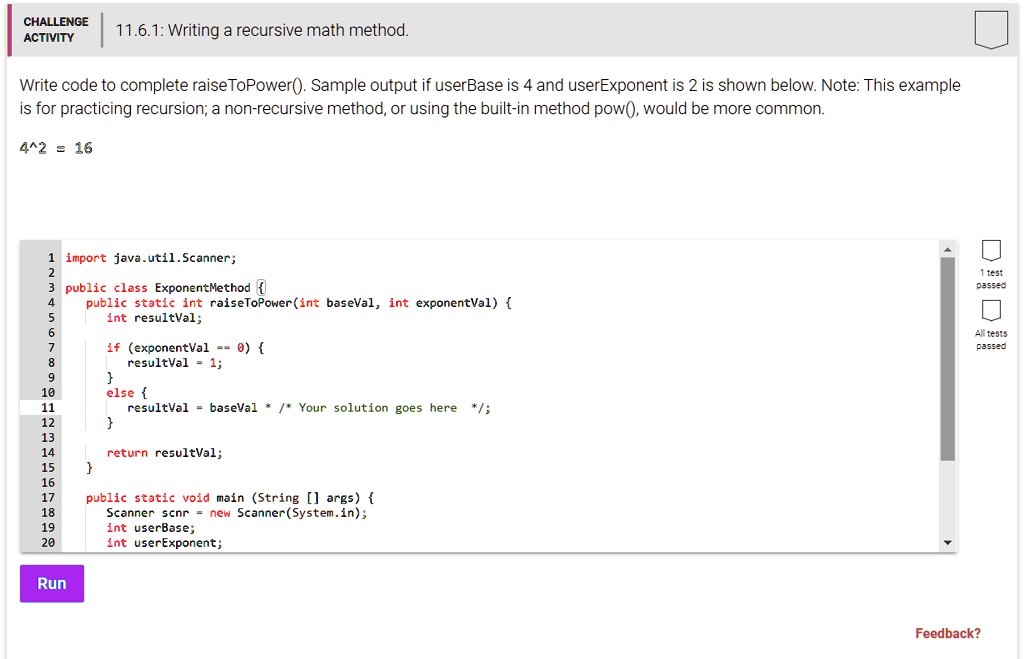
Task: Click the scrollbar down arrow in the editor
Action: pyautogui.click(x=948, y=541)
